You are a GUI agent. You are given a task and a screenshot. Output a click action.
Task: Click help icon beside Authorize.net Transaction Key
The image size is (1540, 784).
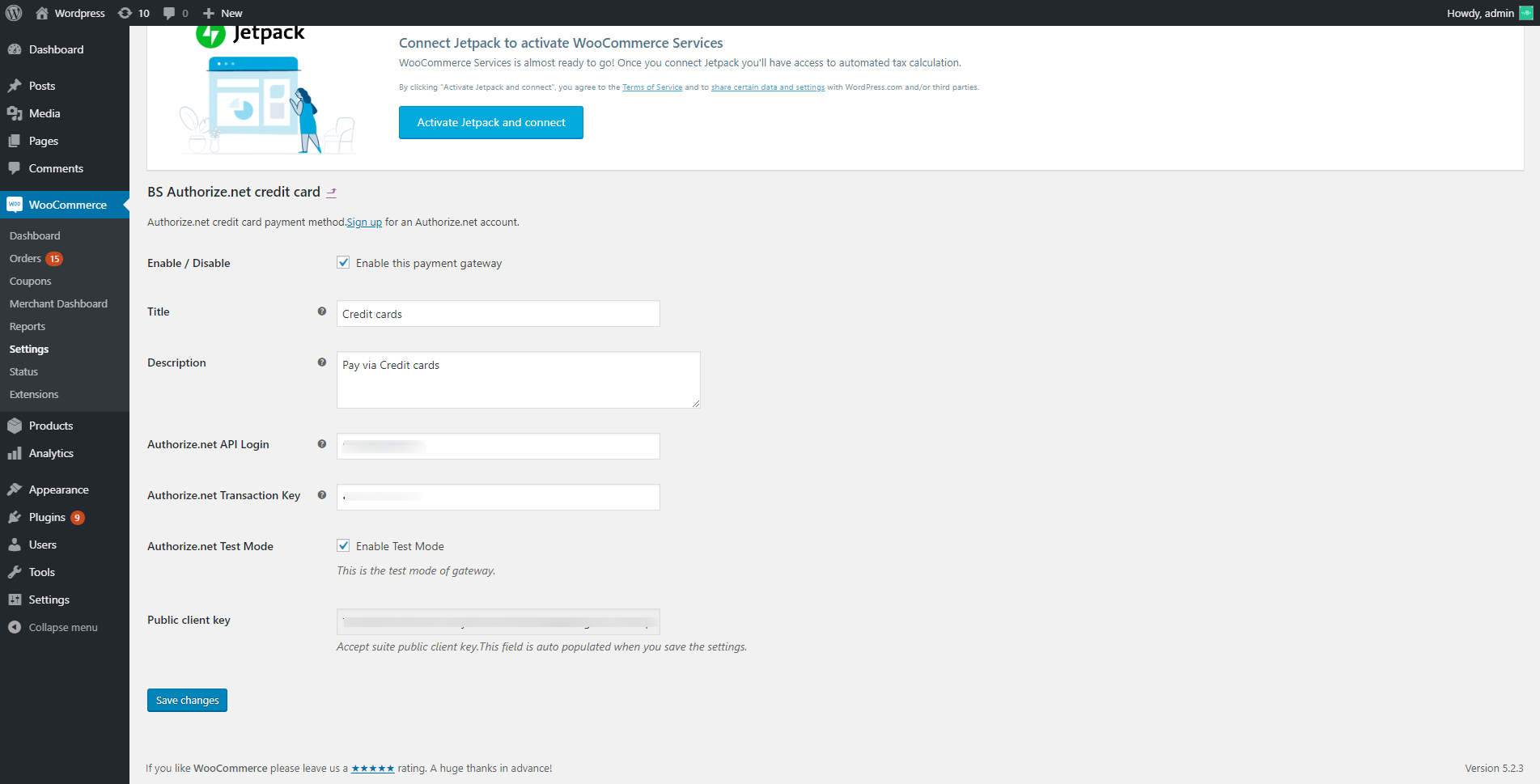[x=322, y=495]
